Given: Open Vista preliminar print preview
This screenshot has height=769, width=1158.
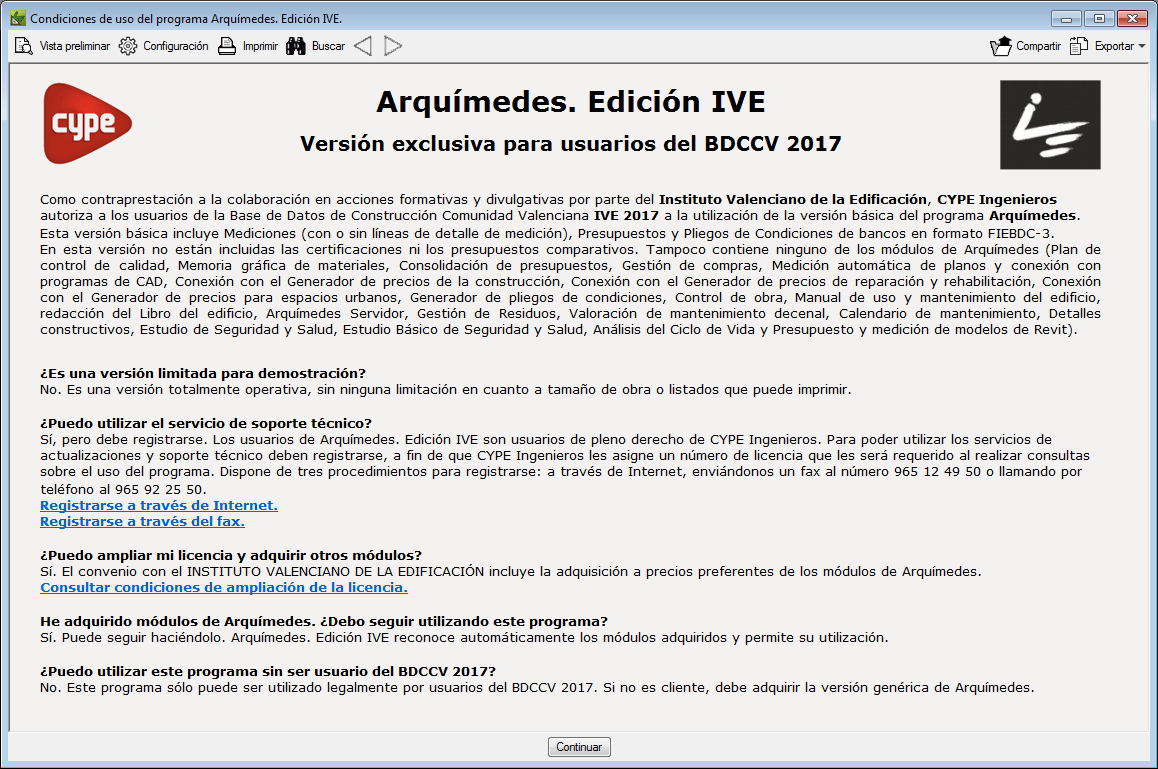Looking at the screenshot, I should click(62, 46).
